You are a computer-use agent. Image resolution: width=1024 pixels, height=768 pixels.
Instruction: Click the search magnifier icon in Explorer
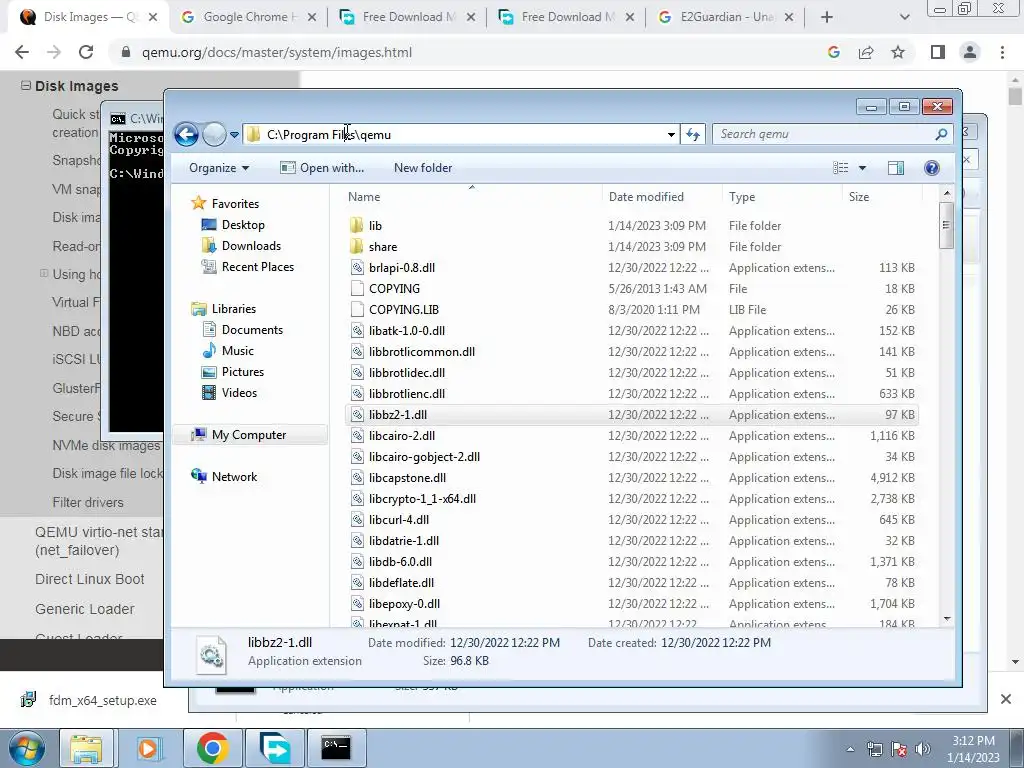[941, 134]
